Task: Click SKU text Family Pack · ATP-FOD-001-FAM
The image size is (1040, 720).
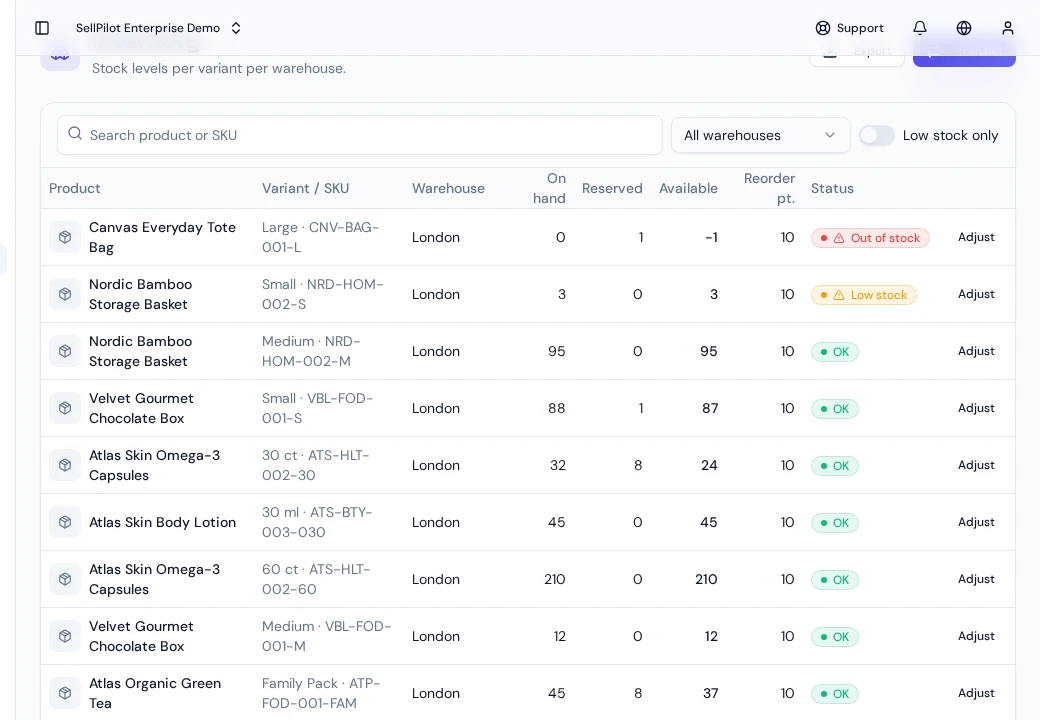Action: point(321,693)
